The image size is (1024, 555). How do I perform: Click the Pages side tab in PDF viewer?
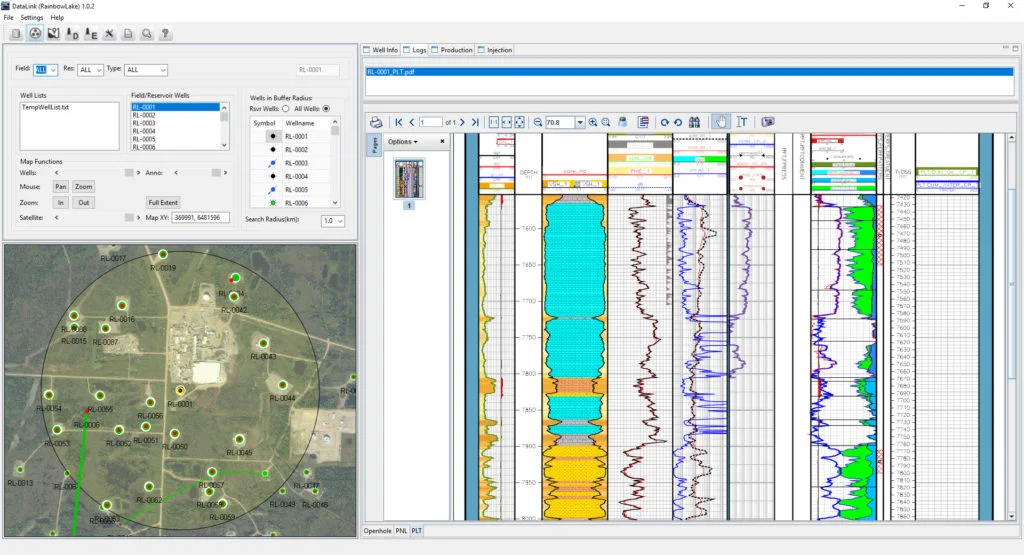(375, 145)
